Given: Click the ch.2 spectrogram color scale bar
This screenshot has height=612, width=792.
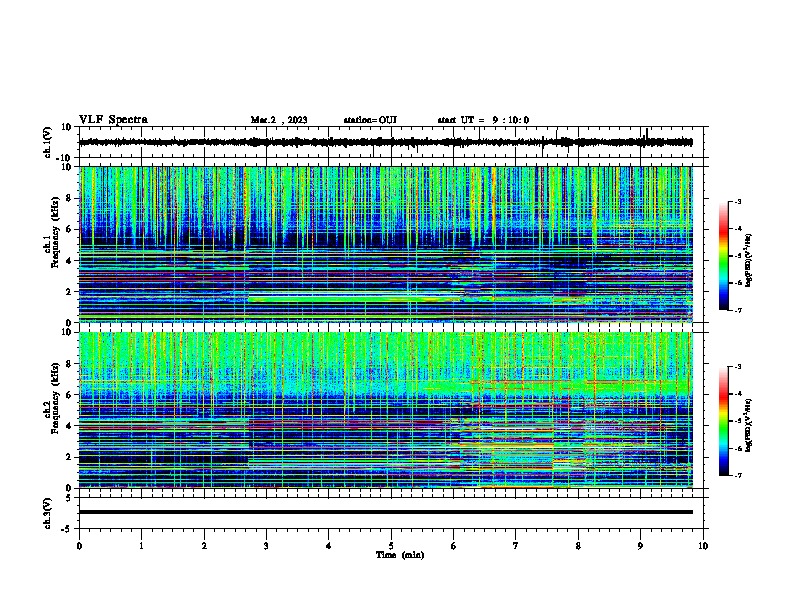Looking at the screenshot, I should (x=724, y=421).
